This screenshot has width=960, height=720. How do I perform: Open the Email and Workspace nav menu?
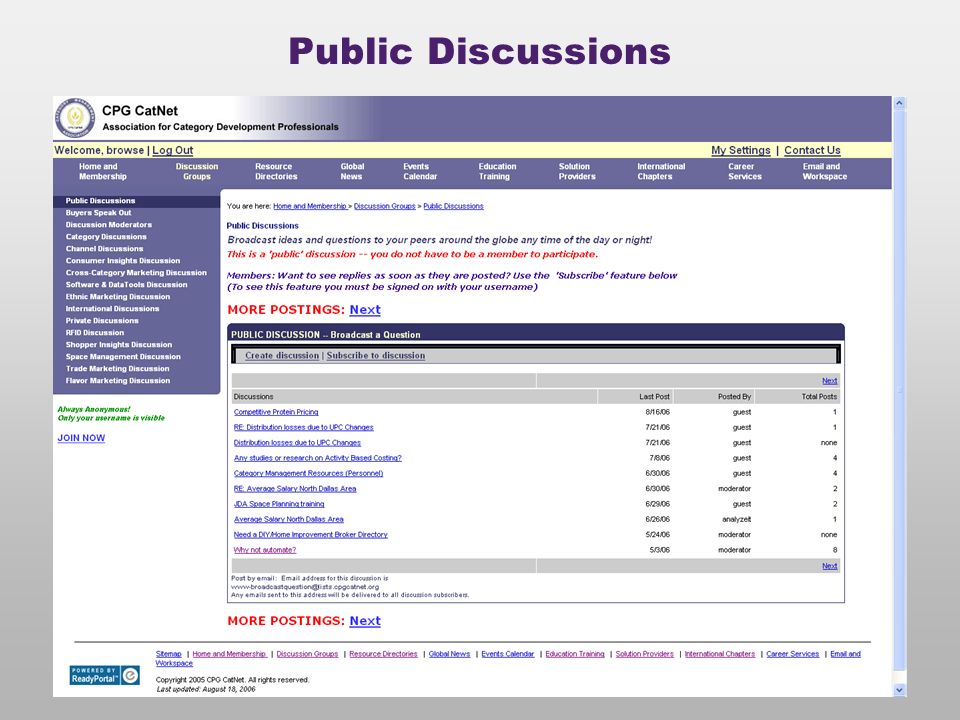coord(825,171)
